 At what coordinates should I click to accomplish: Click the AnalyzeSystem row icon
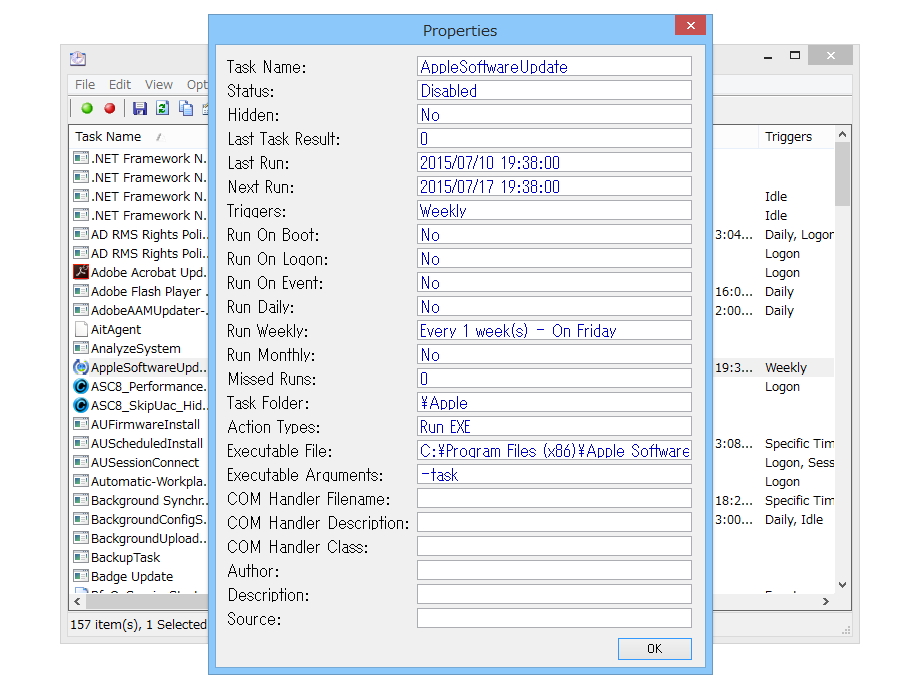pyautogui.click(x=80, y=348)
